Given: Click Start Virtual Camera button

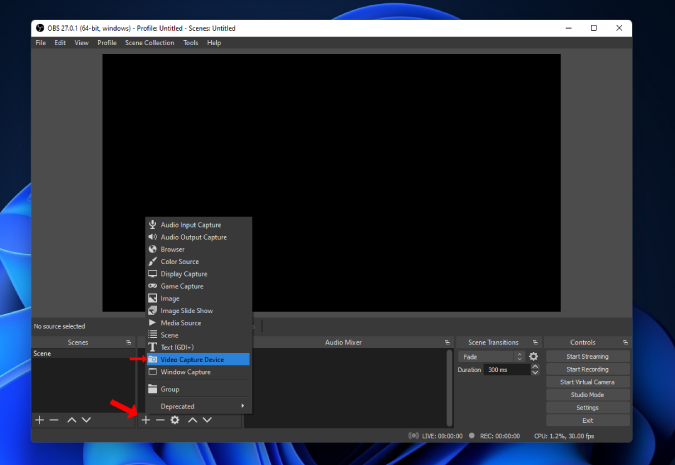Looking at the screenshot, I should [588, 382].
